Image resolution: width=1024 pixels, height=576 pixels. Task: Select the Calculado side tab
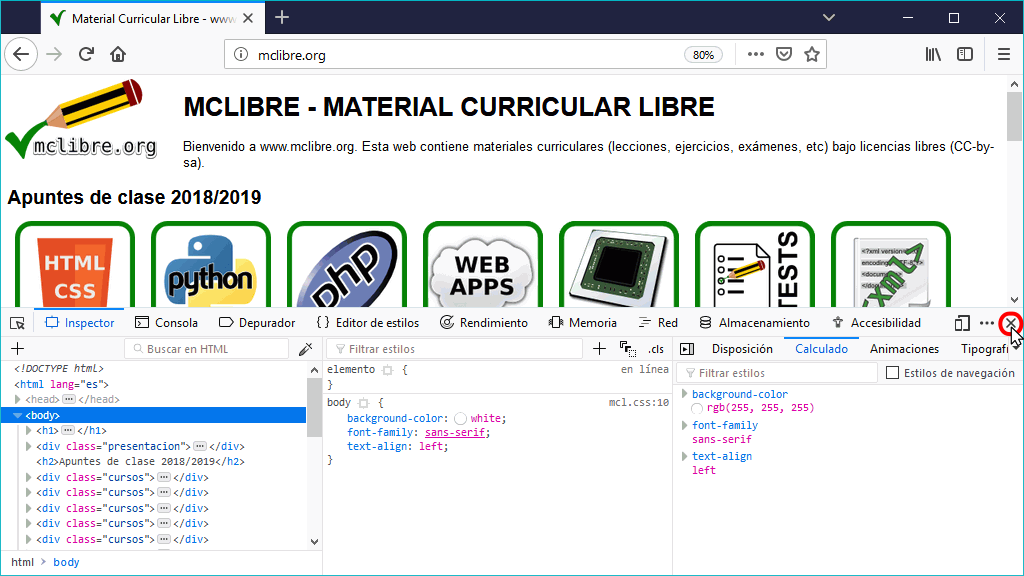(x=821, y=349)
